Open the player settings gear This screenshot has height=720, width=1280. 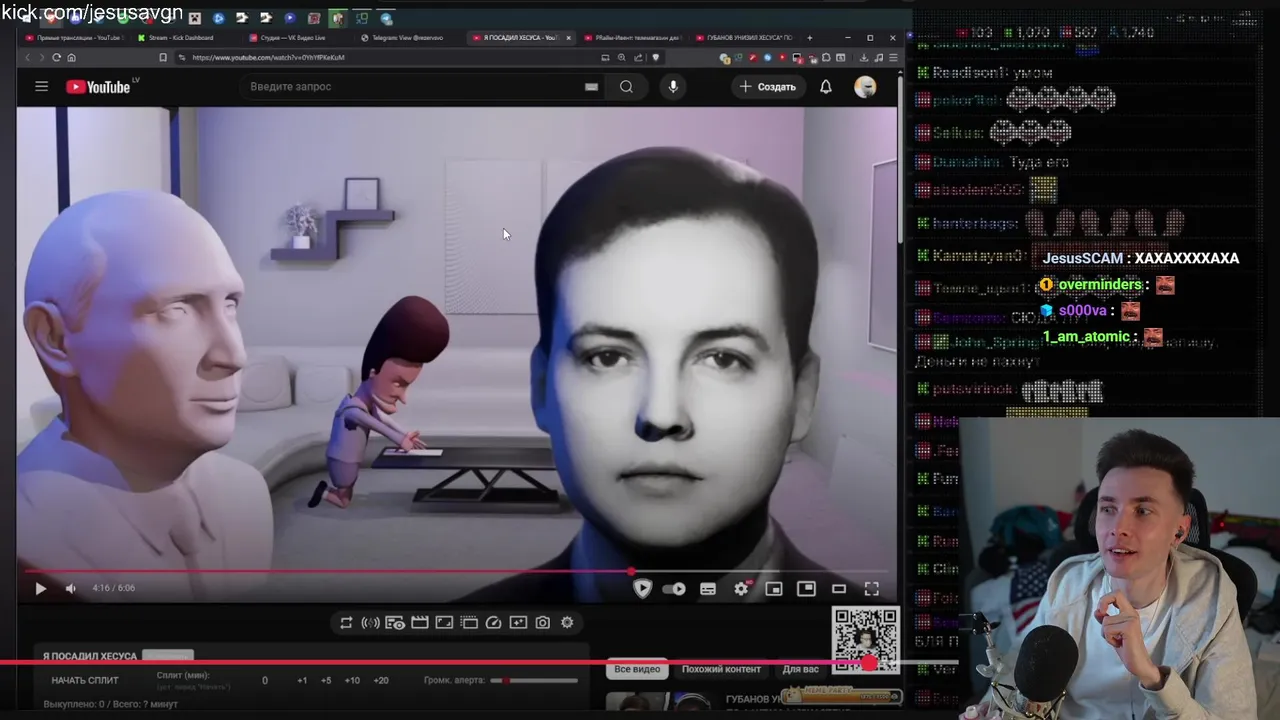point(741,589)
